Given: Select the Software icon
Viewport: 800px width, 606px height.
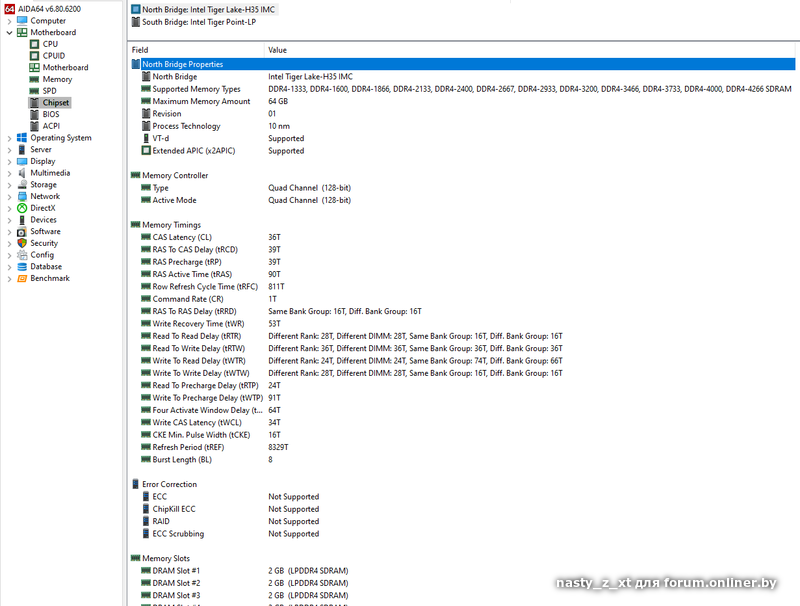Looking at the screenshot, I should (22, 232).
